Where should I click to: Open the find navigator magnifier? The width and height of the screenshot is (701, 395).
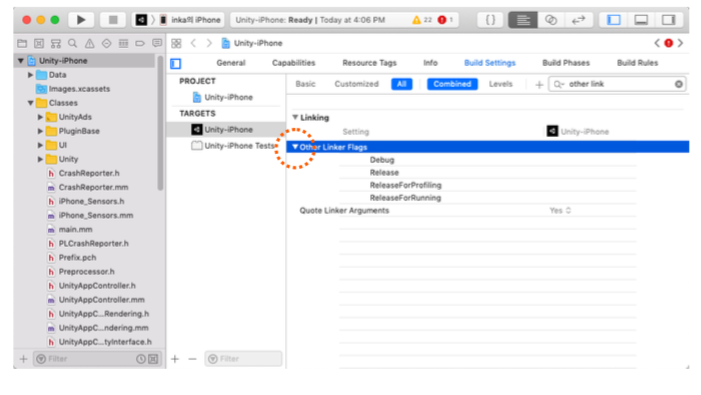click(x=72, y=43)
